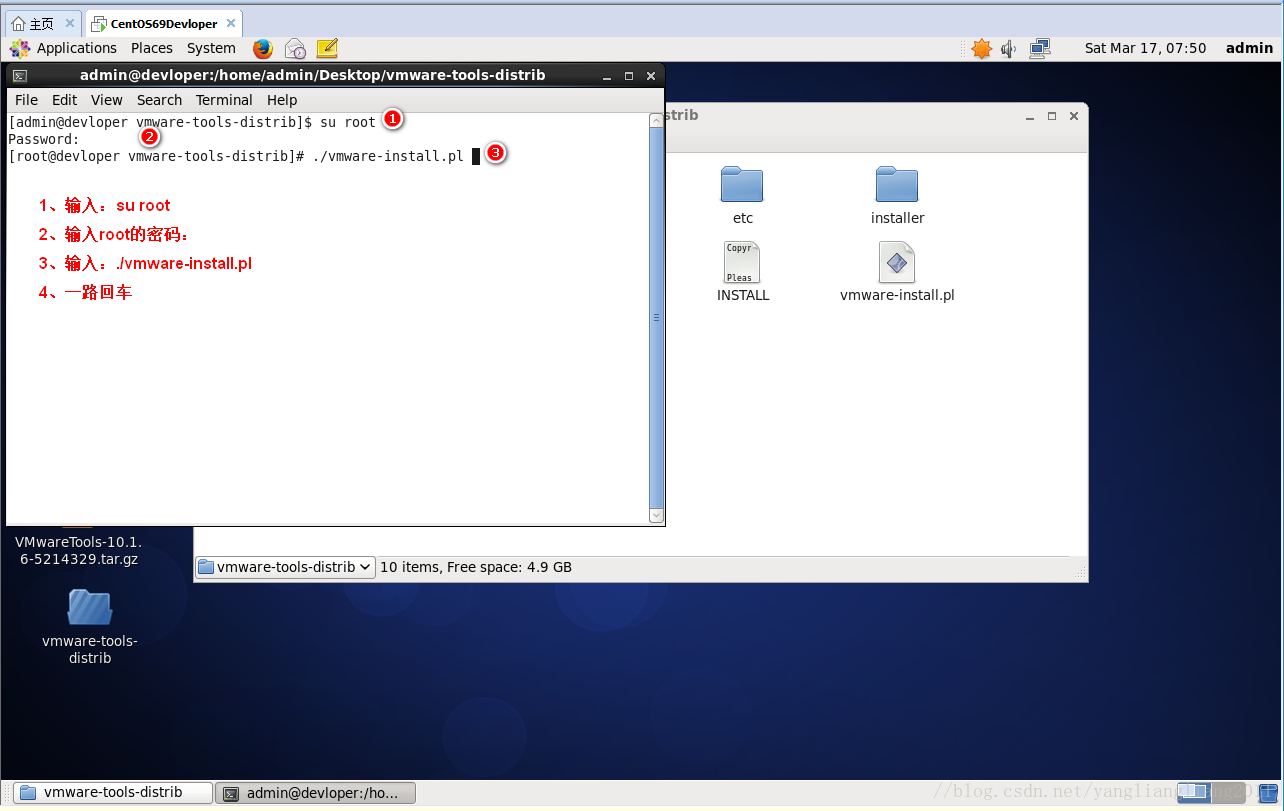The width and height of the screenshot is (1284, 811).
Task: Click the orange update notification tray icon
Action: tap(981, 48)
